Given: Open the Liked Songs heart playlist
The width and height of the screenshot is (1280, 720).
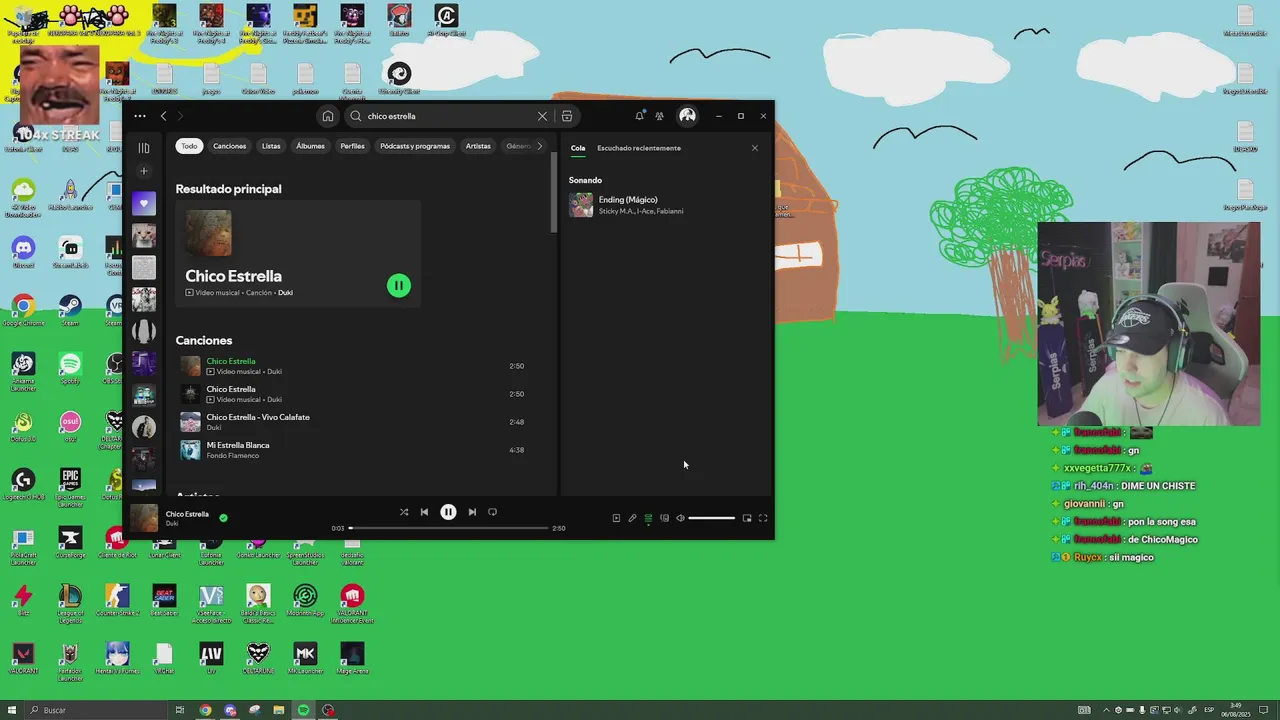Looking at the screenshot, I should [144, 204].
